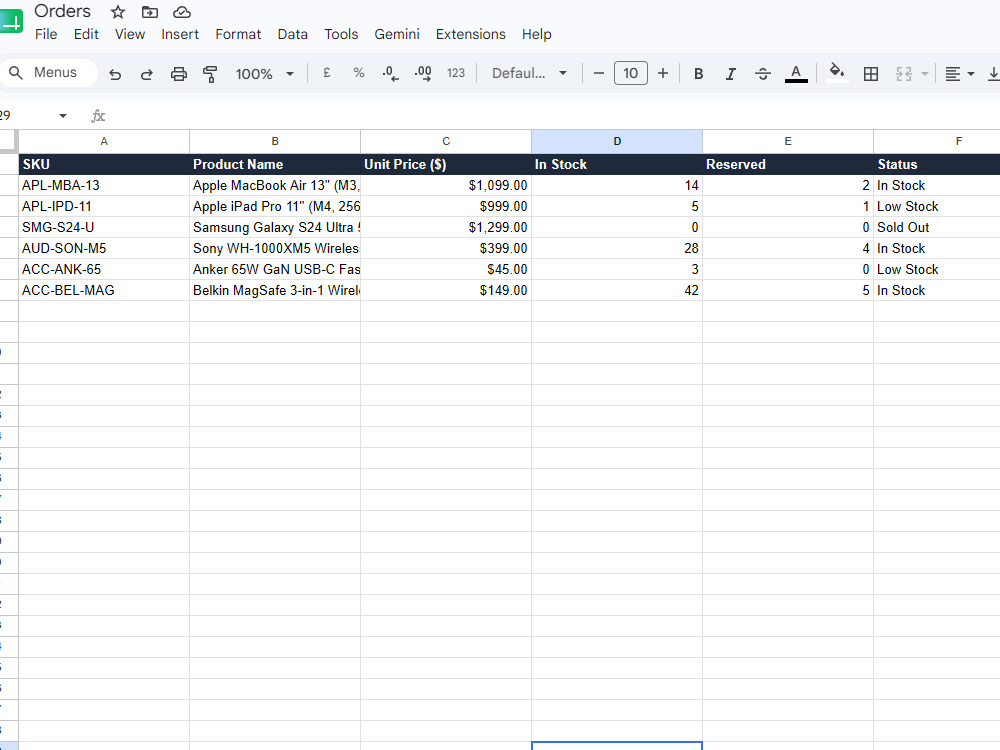Select the In Stock header cell
The width and height of the screenshot is (1000, 750).
pyautogui.click(x=617, y=165)
